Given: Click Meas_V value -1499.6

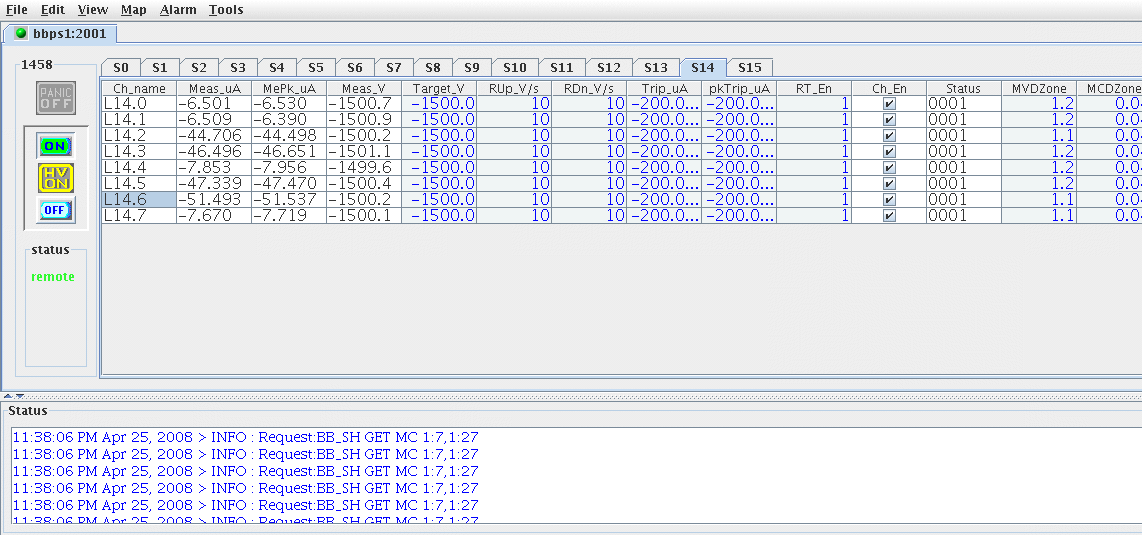Looking at the screenshot, I should tap(364, 168).
